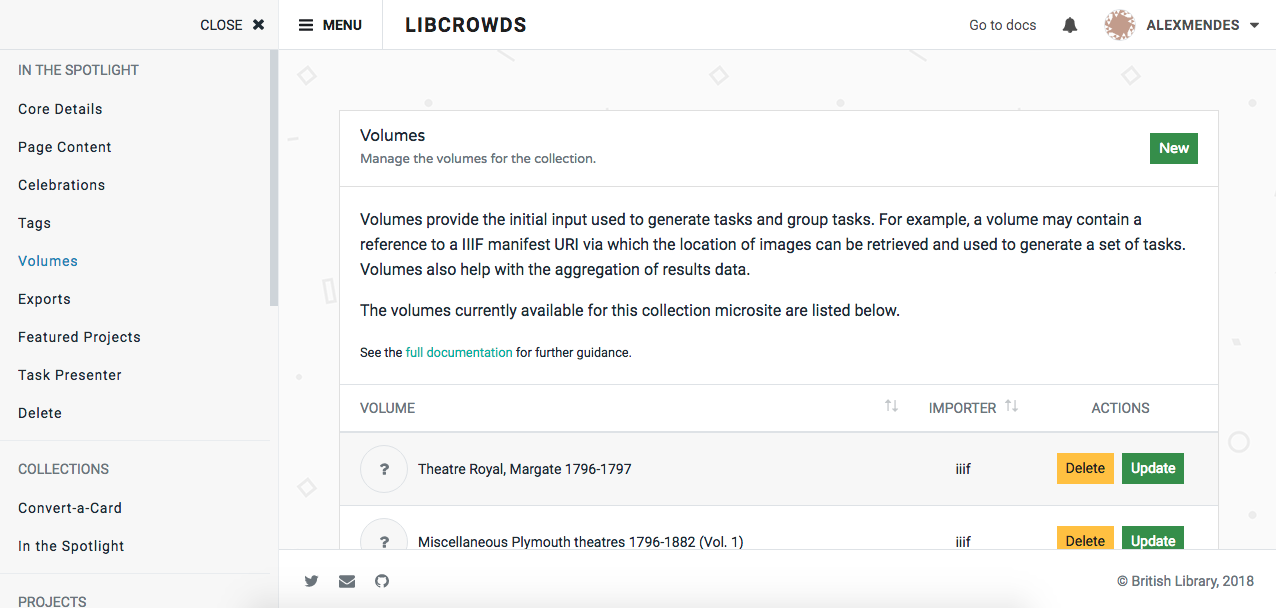The height and width of the screenshot is (608, 1276).
Task: Delete the Theatre Royal, Margate volume
Action: (x=1085, y=468)
